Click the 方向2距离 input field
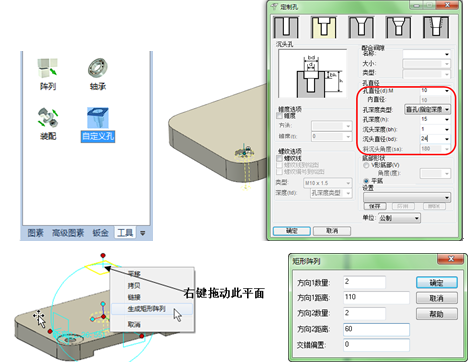Image resolution: width=469 pixels, height=362 pixels. 376,329
